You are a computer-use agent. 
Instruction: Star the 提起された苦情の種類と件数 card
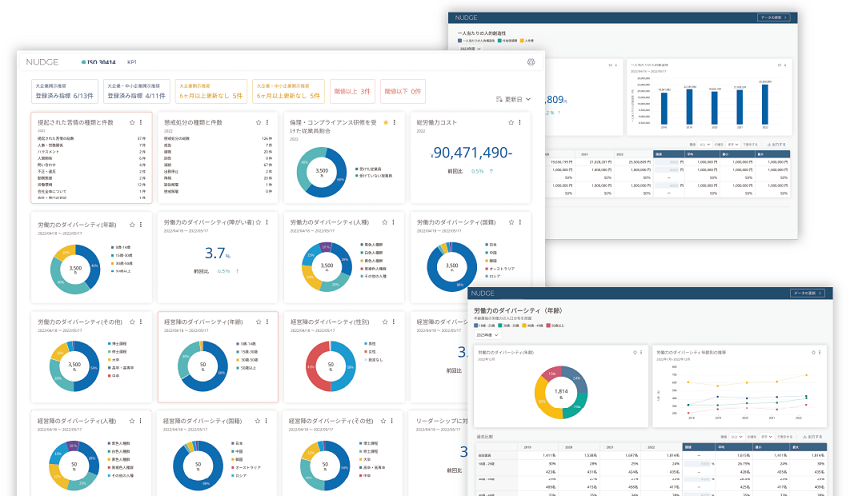coord(132,123)
